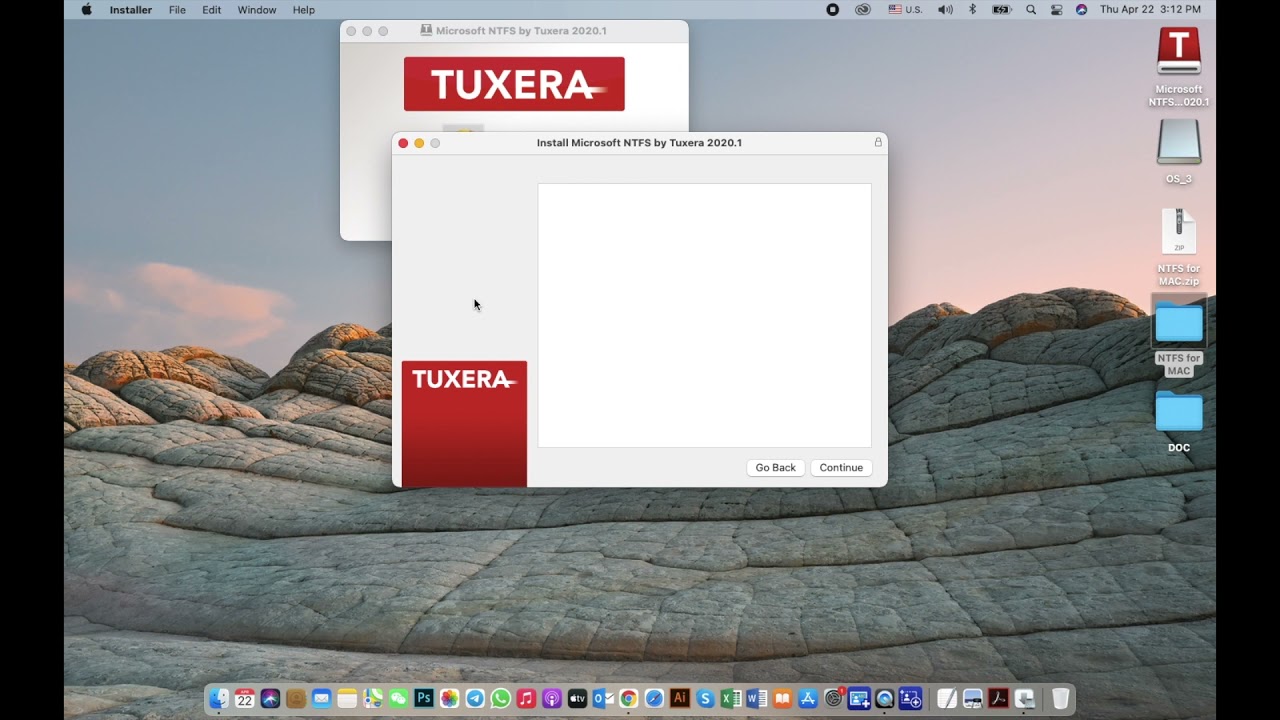Launch Photoshop from the Dock
Screen dimensions: 1280x720
(x=424, y=698)
